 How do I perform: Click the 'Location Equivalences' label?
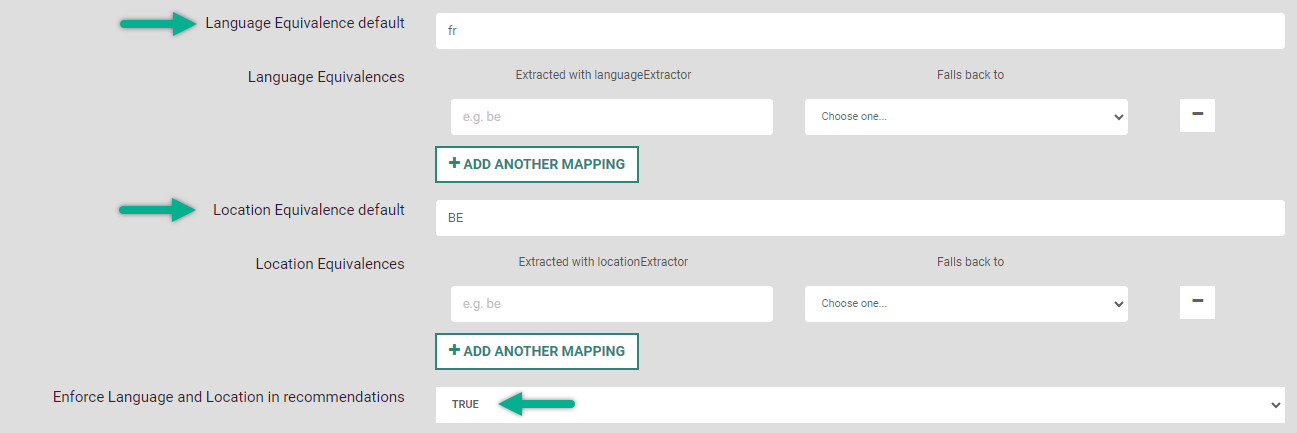point(330,264)
